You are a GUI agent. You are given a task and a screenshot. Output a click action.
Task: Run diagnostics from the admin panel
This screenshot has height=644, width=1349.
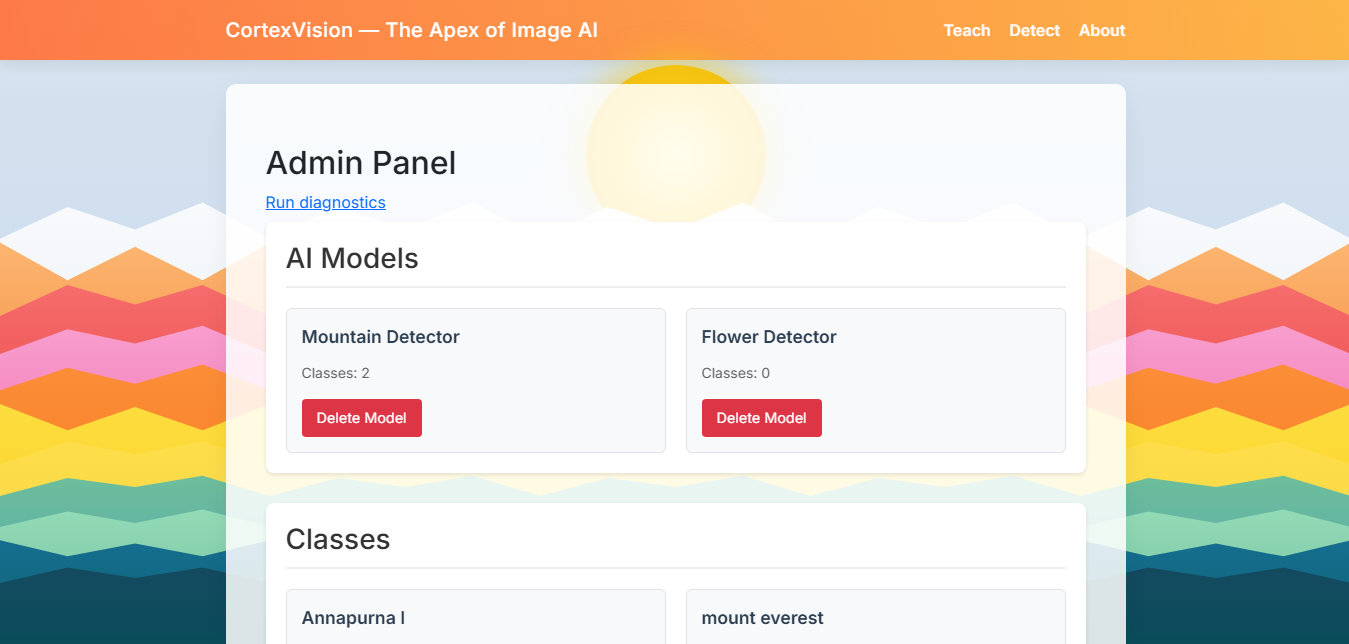(x=325, y=202)
